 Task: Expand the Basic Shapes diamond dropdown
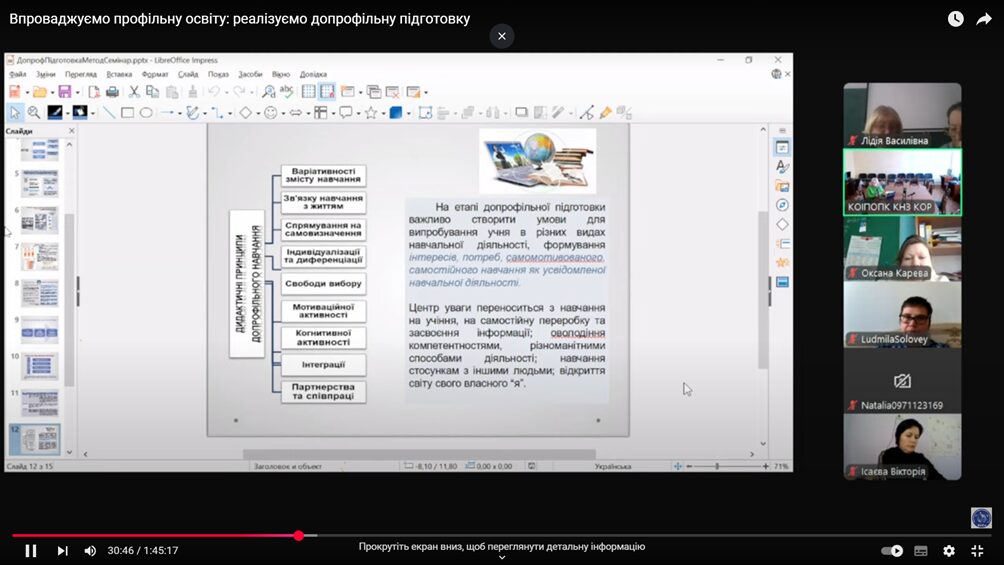257,114
